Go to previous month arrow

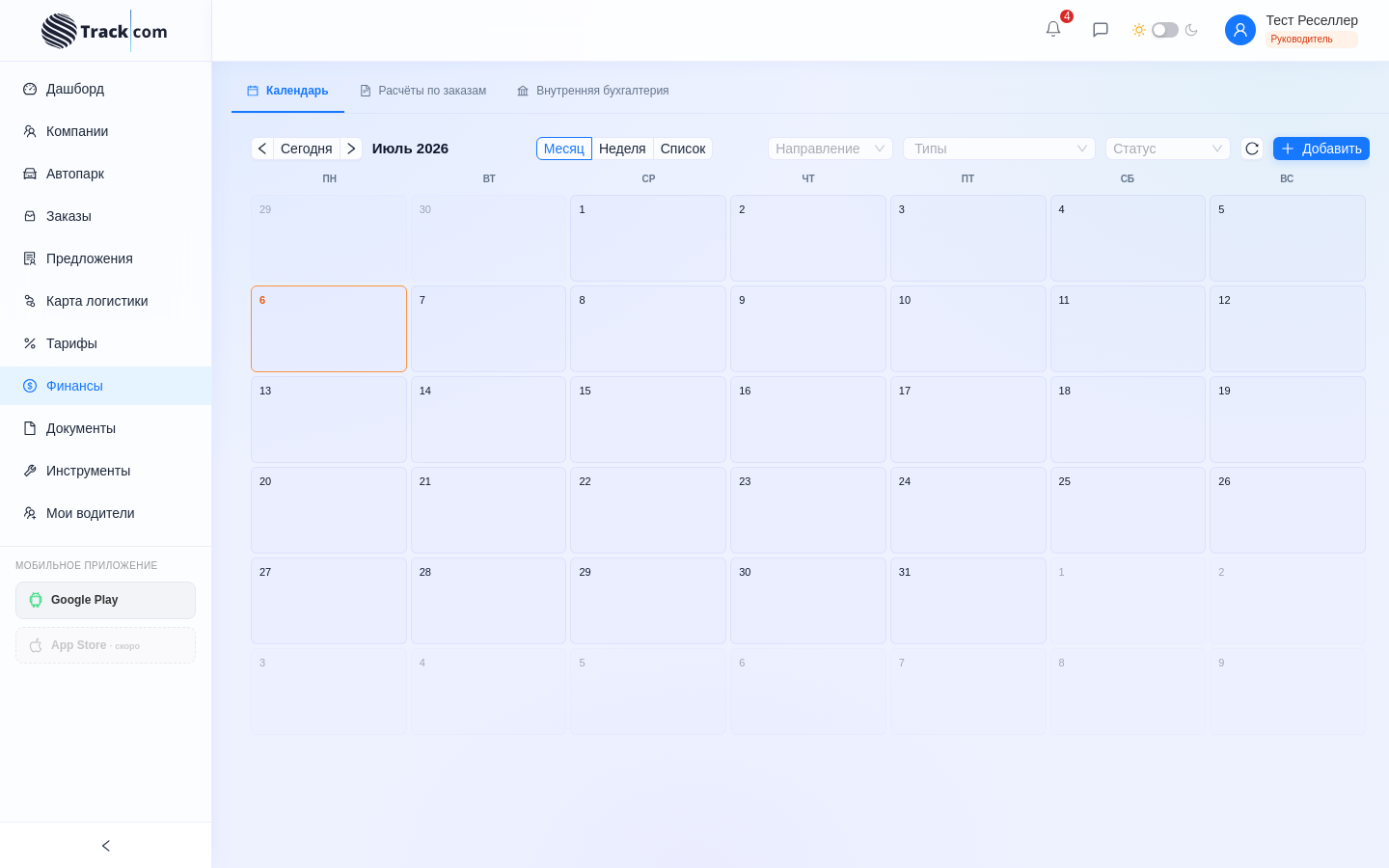(262, 149)
